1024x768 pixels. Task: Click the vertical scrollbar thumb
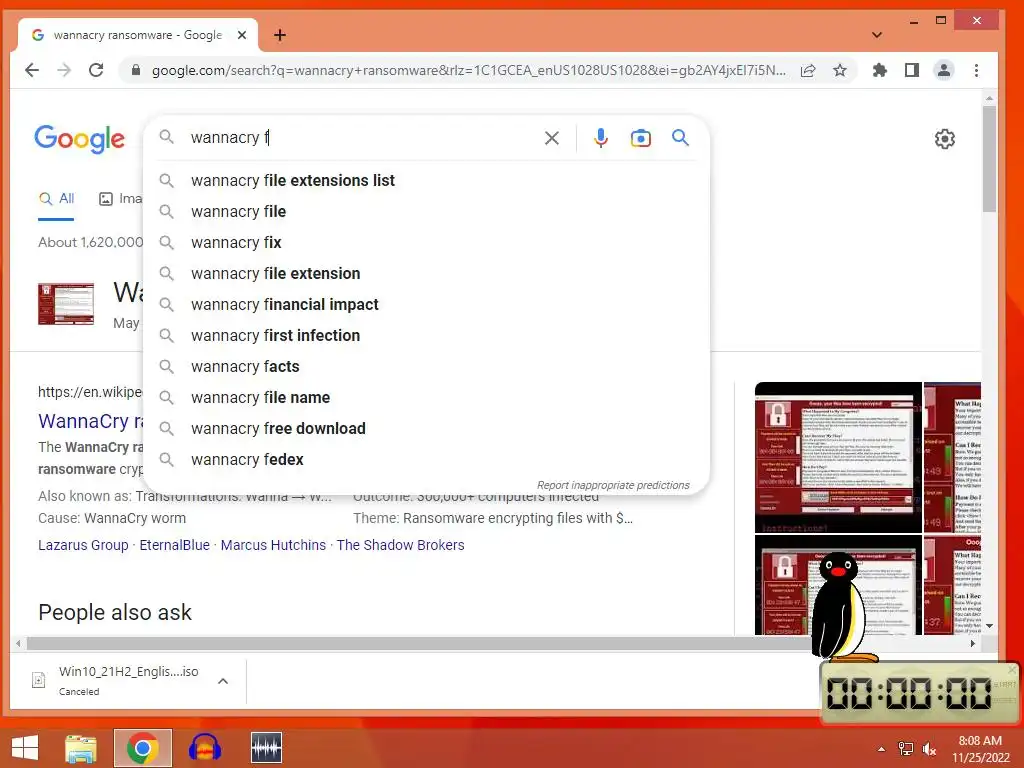click(989, 159)
